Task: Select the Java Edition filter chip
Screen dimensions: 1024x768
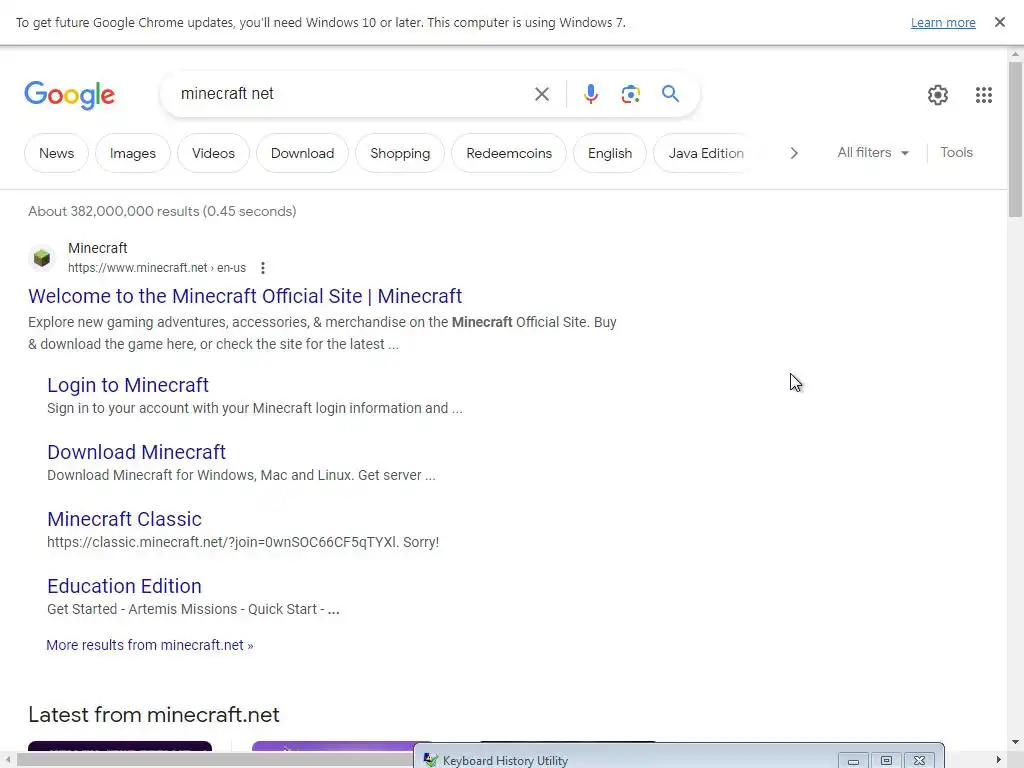Action: pyautogui.click(x=705, y=153)
